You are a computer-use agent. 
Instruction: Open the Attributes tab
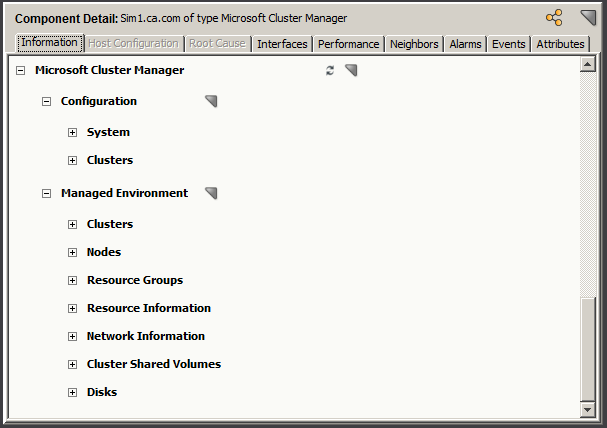(560, 44)
